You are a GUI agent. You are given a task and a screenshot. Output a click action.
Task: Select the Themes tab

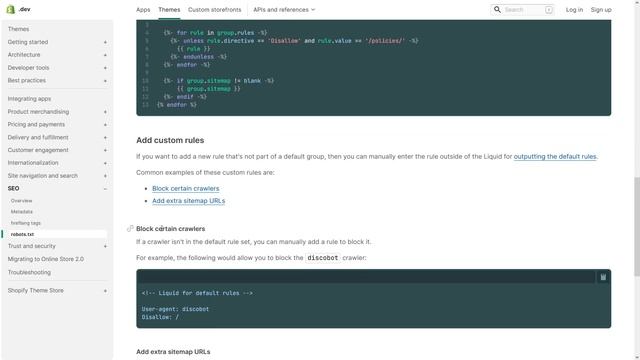[x=169, y=10]
